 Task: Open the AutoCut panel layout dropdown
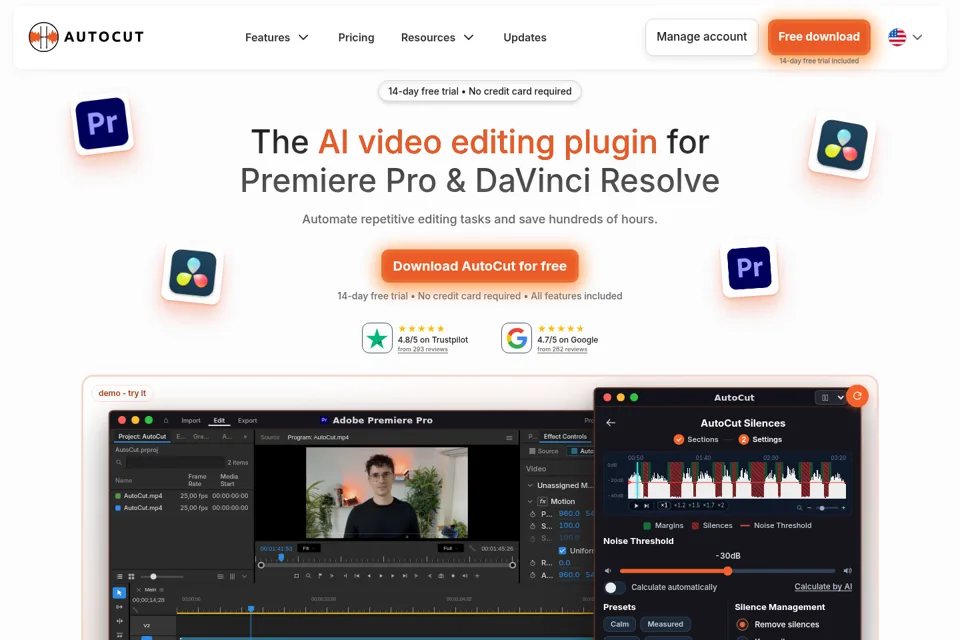(831, 397)
